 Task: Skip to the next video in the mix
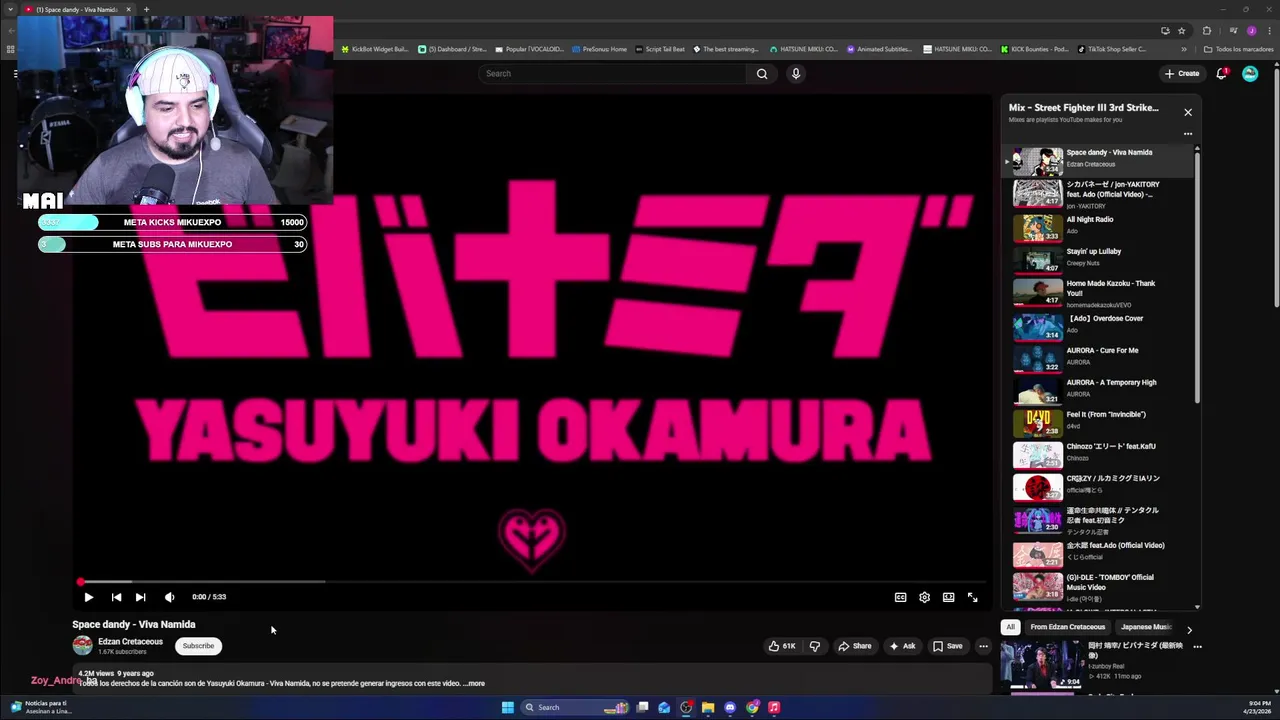pos(140,597)
